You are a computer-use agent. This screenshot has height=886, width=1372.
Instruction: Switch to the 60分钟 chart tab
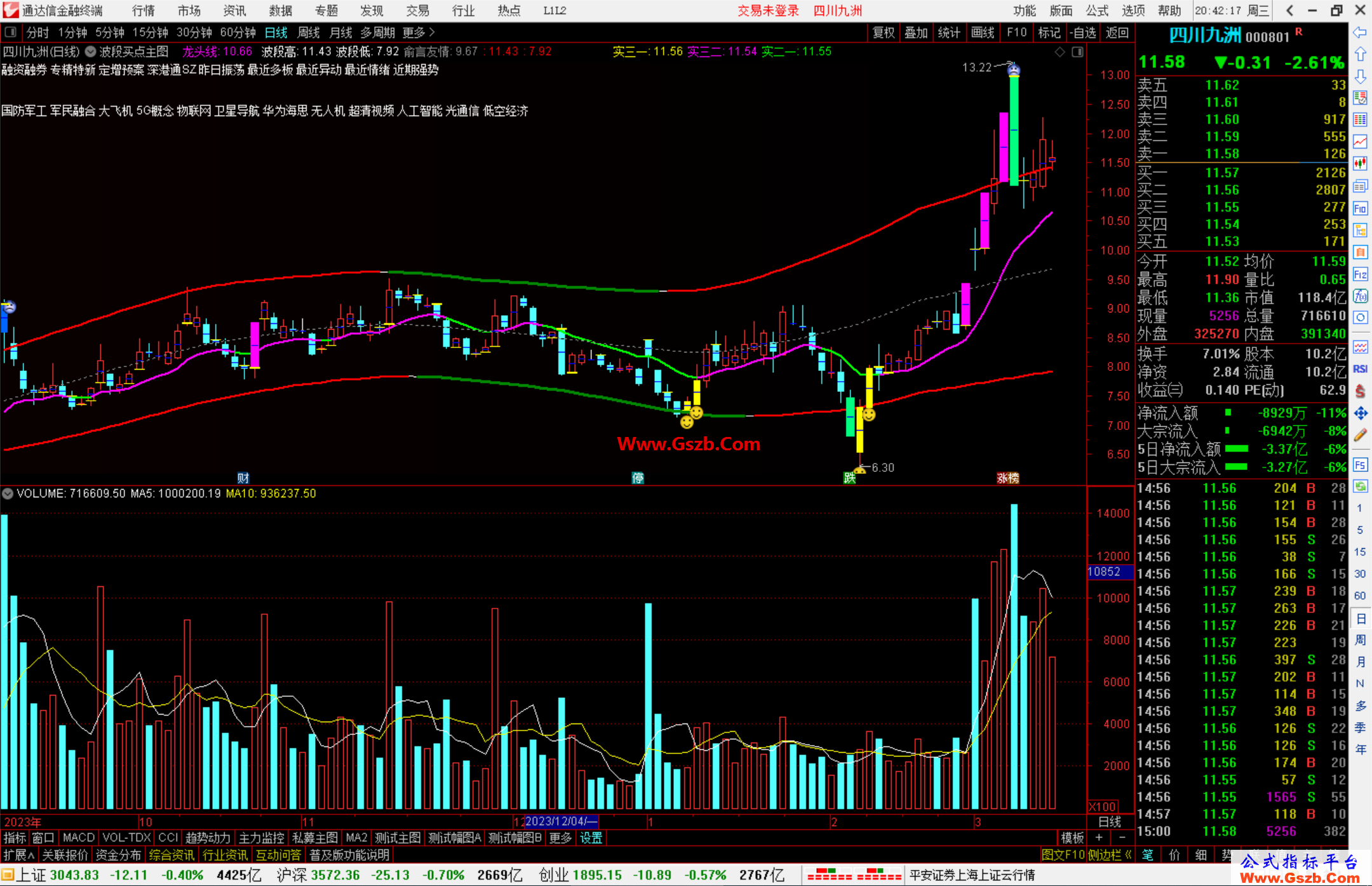(238, 32)
